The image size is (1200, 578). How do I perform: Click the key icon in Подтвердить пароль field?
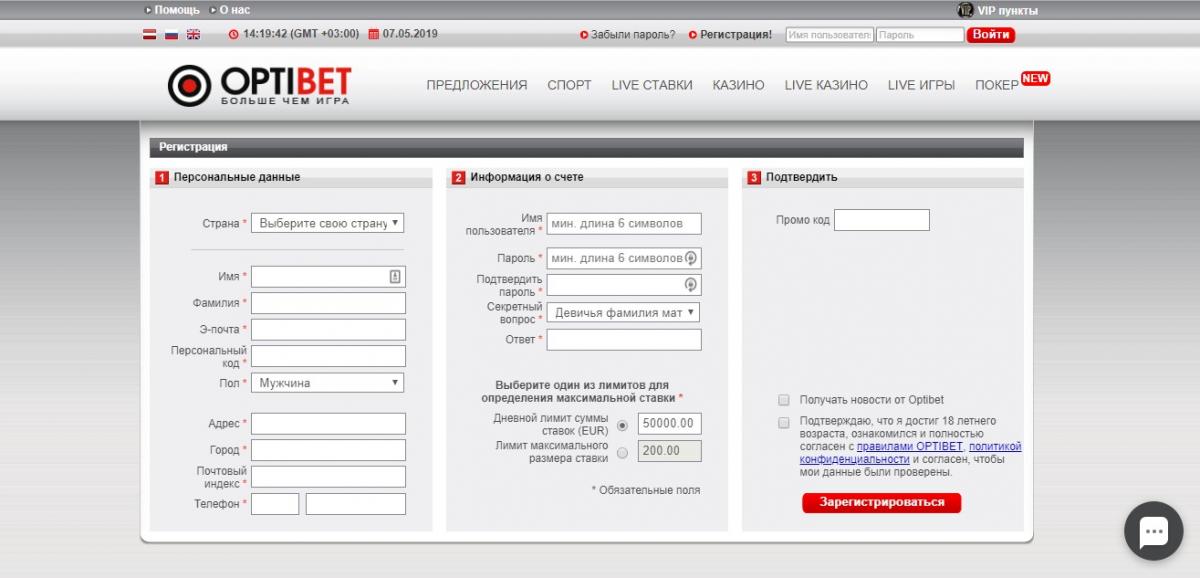(x=690, y=285)
